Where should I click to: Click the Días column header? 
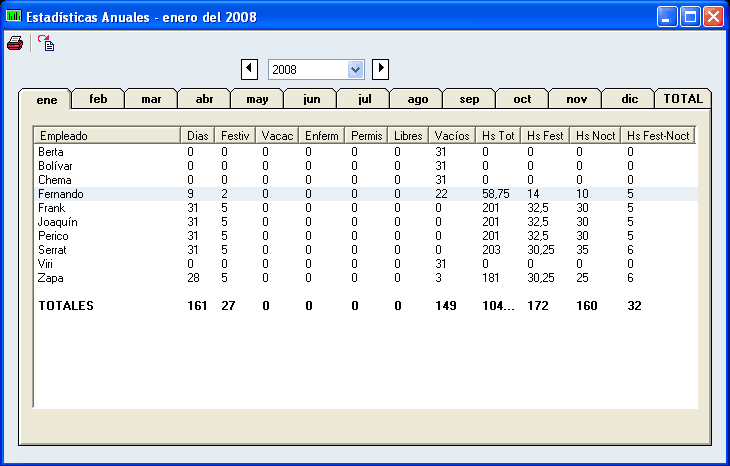(x=198, y=135)
